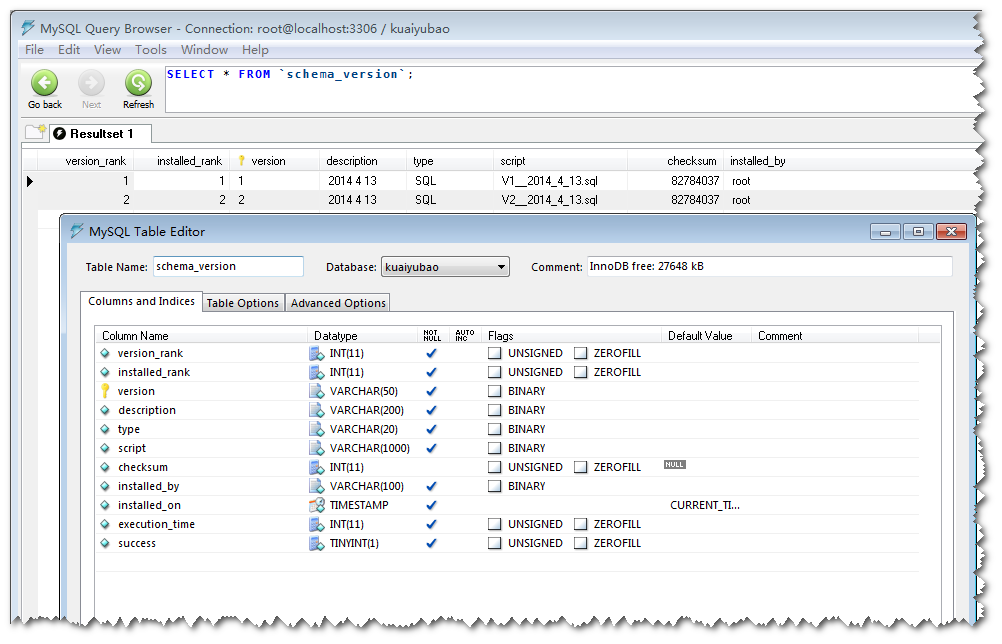Enable UNSIGNED flag for version_rank
Viewport: 1002px width, 644px height.
[x=495, y=353]
